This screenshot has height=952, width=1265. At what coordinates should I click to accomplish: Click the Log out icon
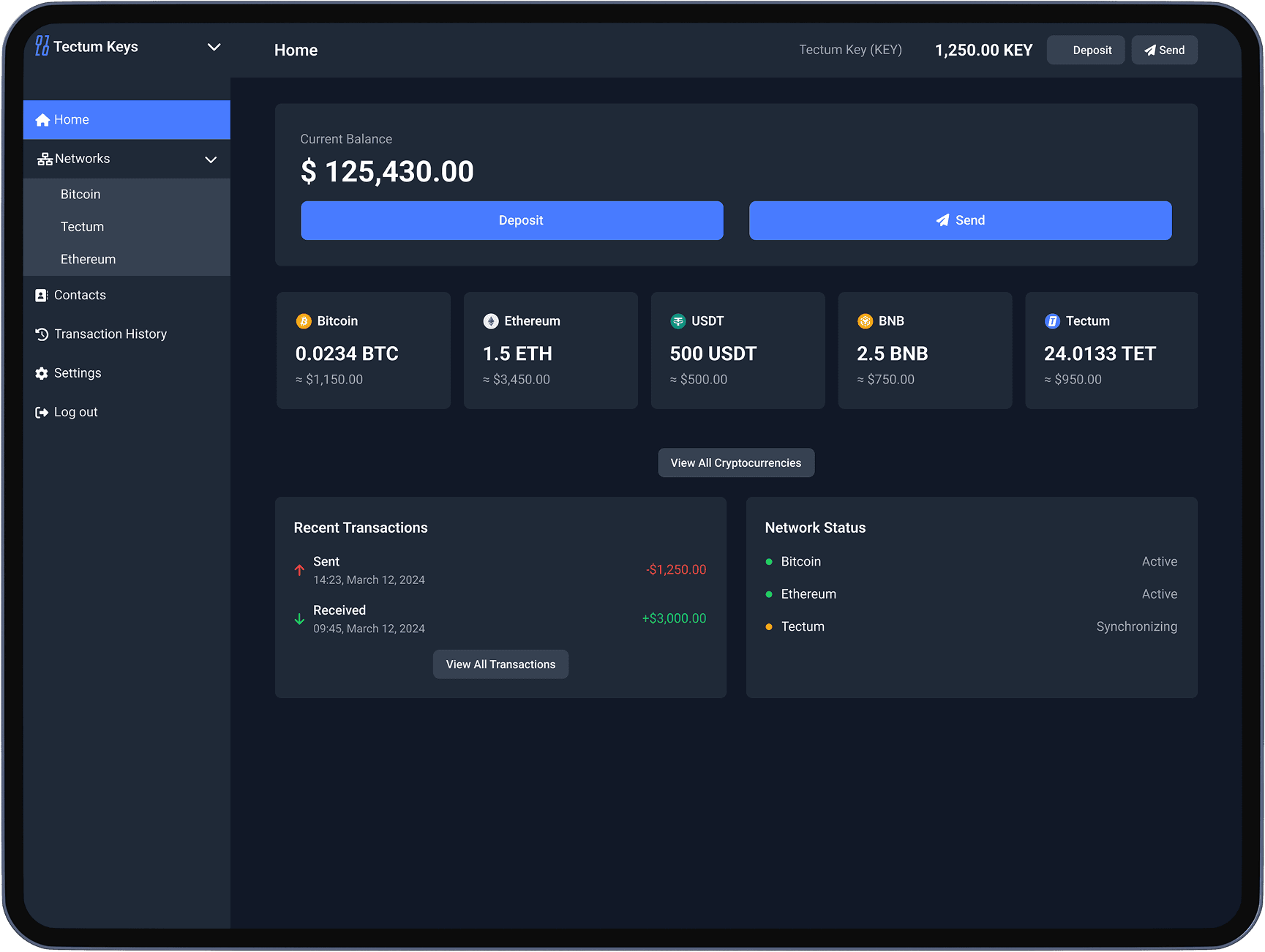pos(42,413)
